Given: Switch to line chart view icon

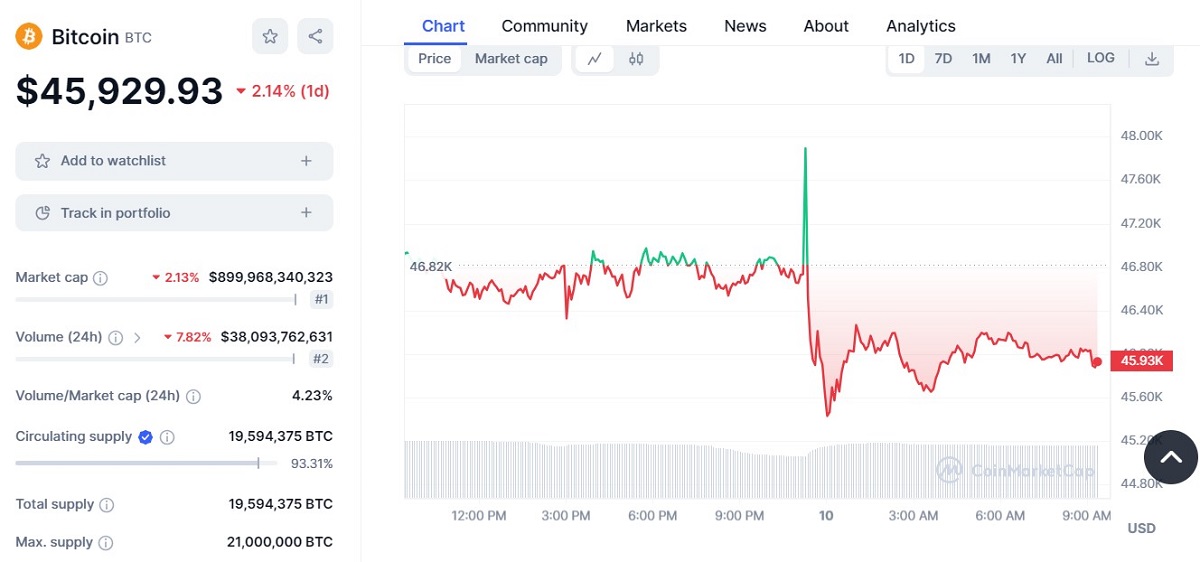Looking at the screenshot, I should click(x=594, y=59).
